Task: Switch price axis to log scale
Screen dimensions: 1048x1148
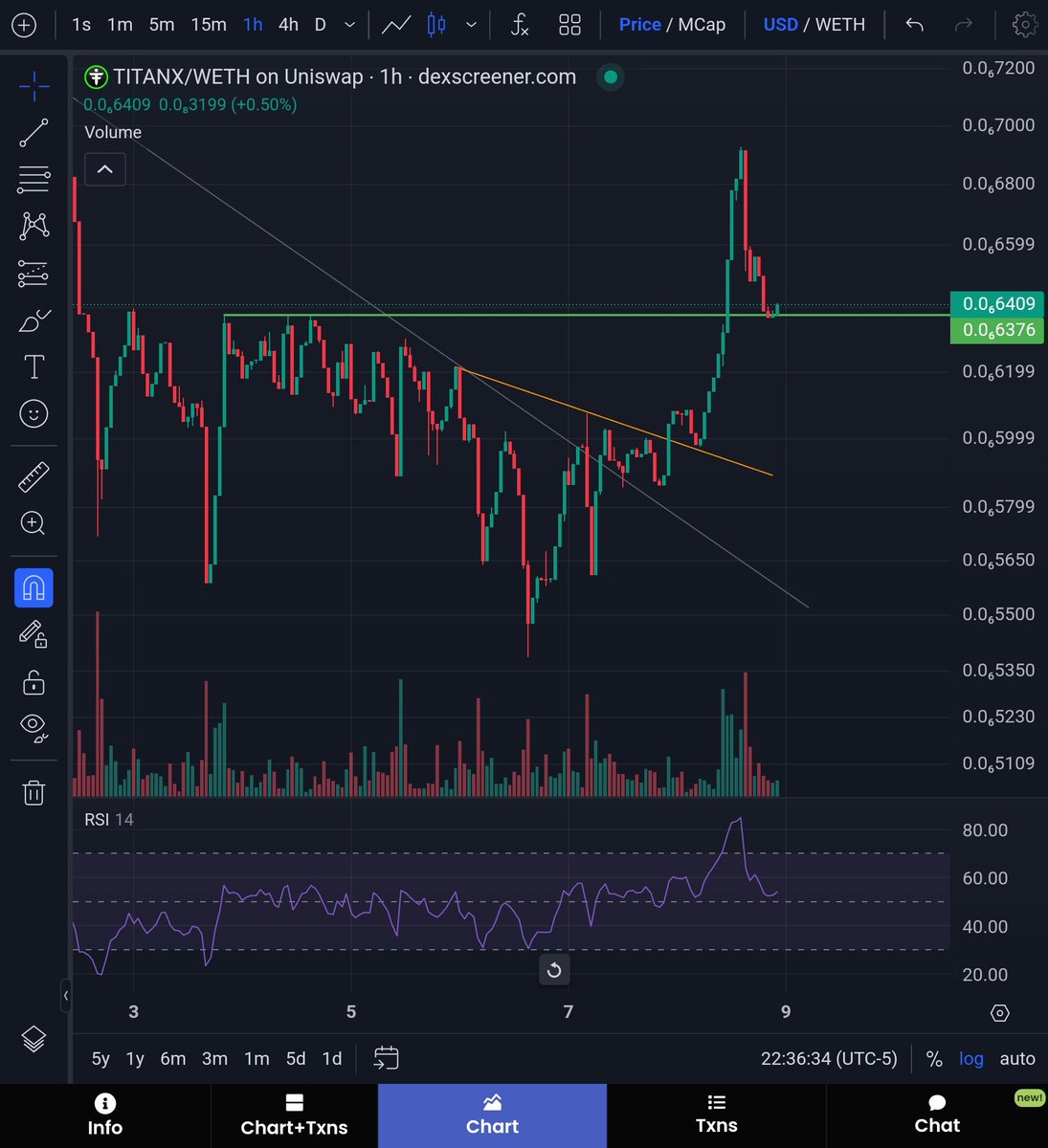Action: [970, 1058]
